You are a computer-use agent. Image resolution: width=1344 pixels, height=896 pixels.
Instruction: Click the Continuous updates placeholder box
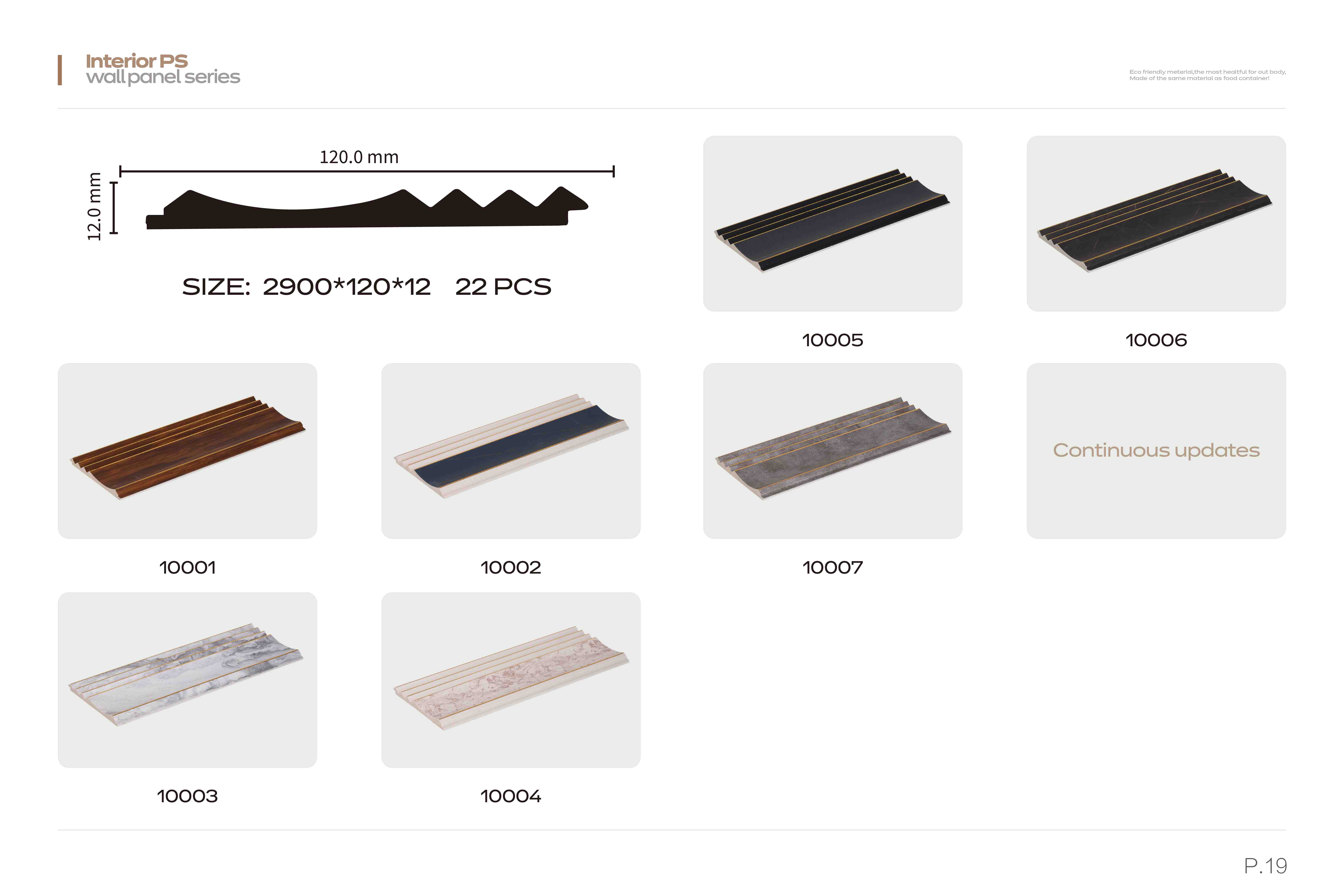point(1156,451)
